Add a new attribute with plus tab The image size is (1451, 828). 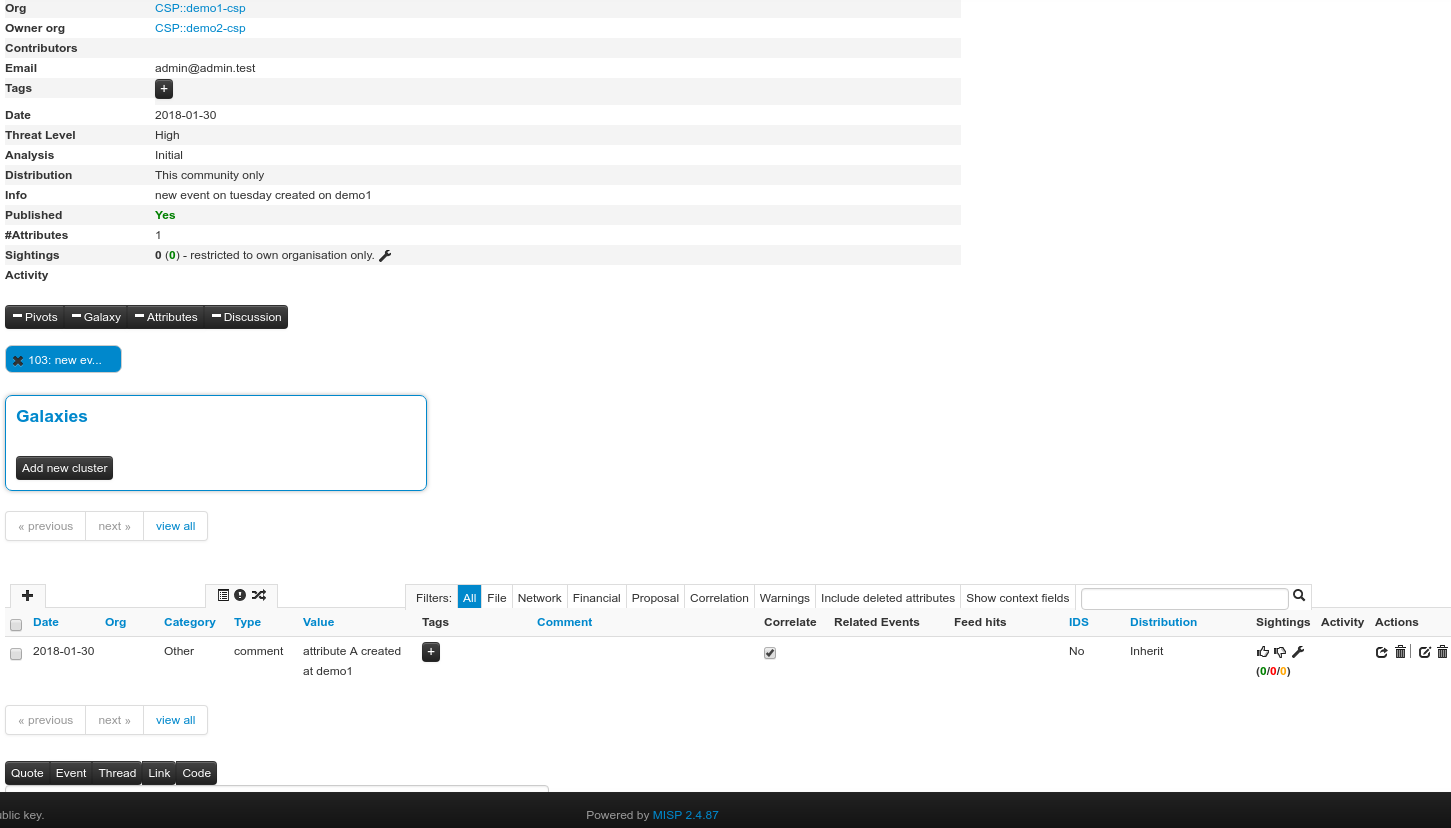coord(28,596)
